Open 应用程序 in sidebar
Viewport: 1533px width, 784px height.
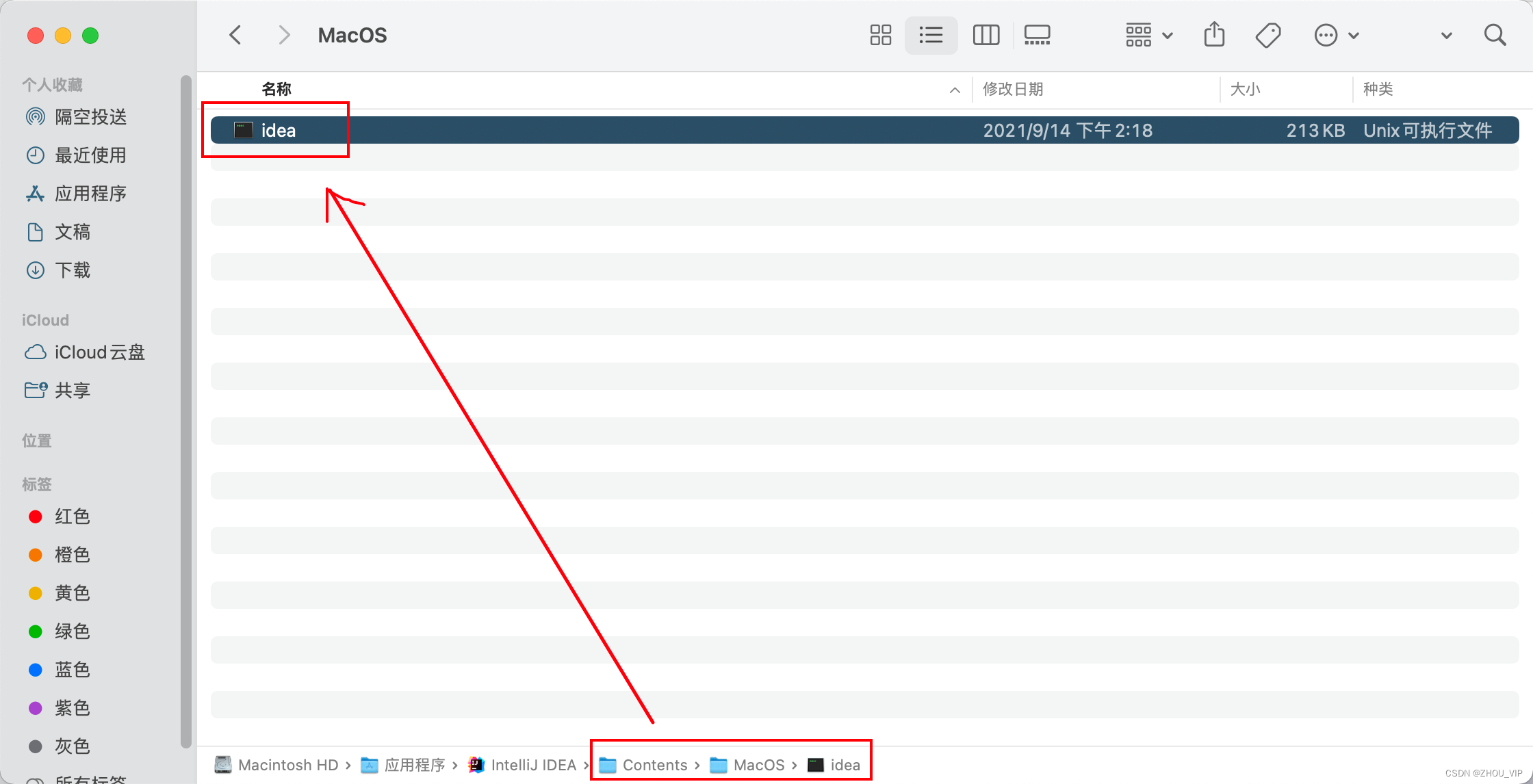click(90, 194)
